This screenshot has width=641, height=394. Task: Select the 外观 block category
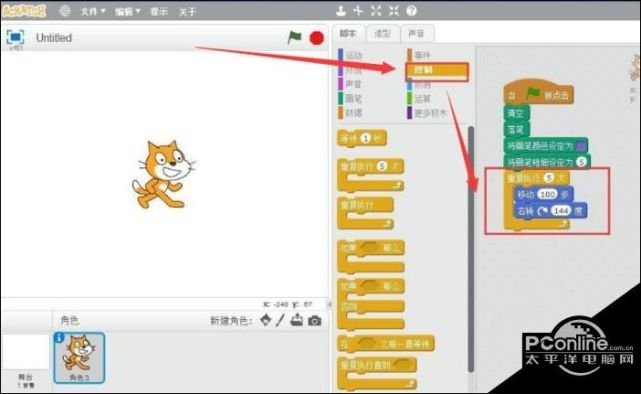(351, 70)
